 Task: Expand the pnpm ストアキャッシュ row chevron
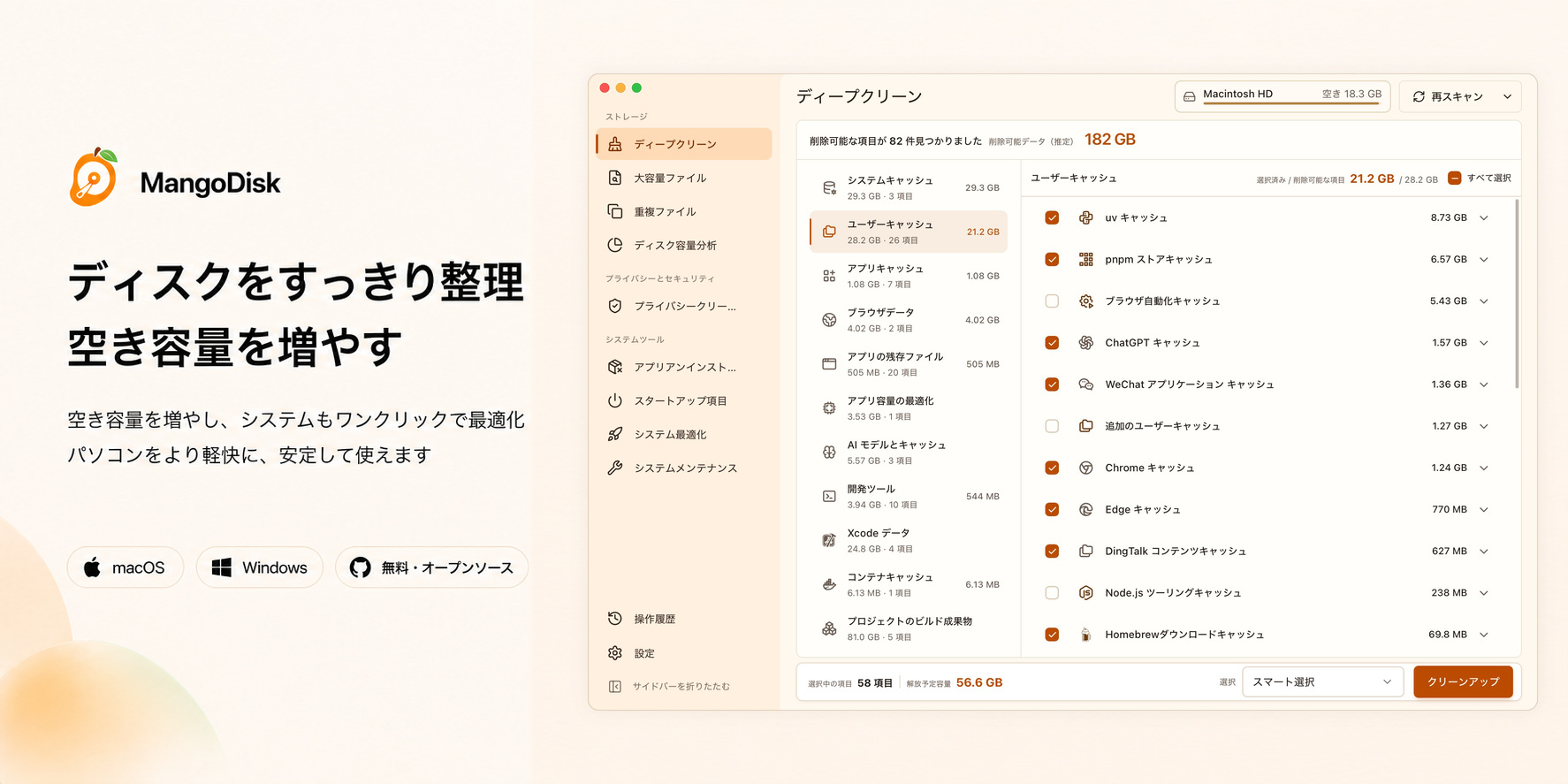click(x=1484, y=259)
